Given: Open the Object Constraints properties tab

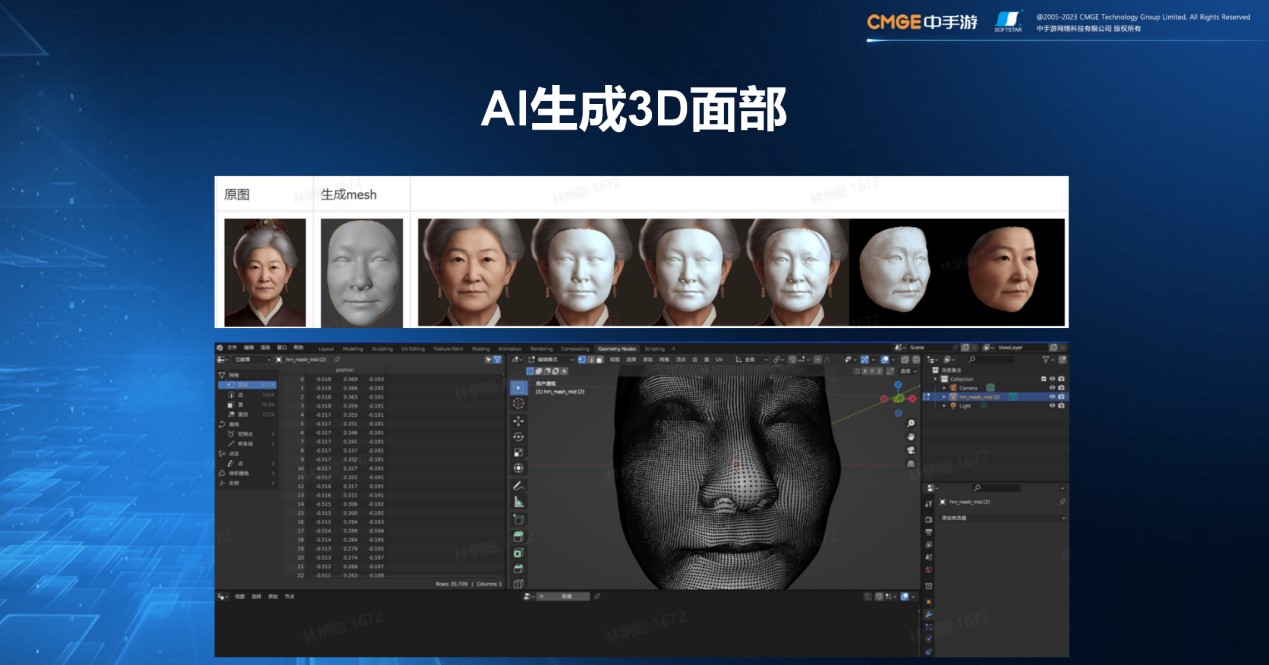Looking at the screenshot, I should [928, 651].
